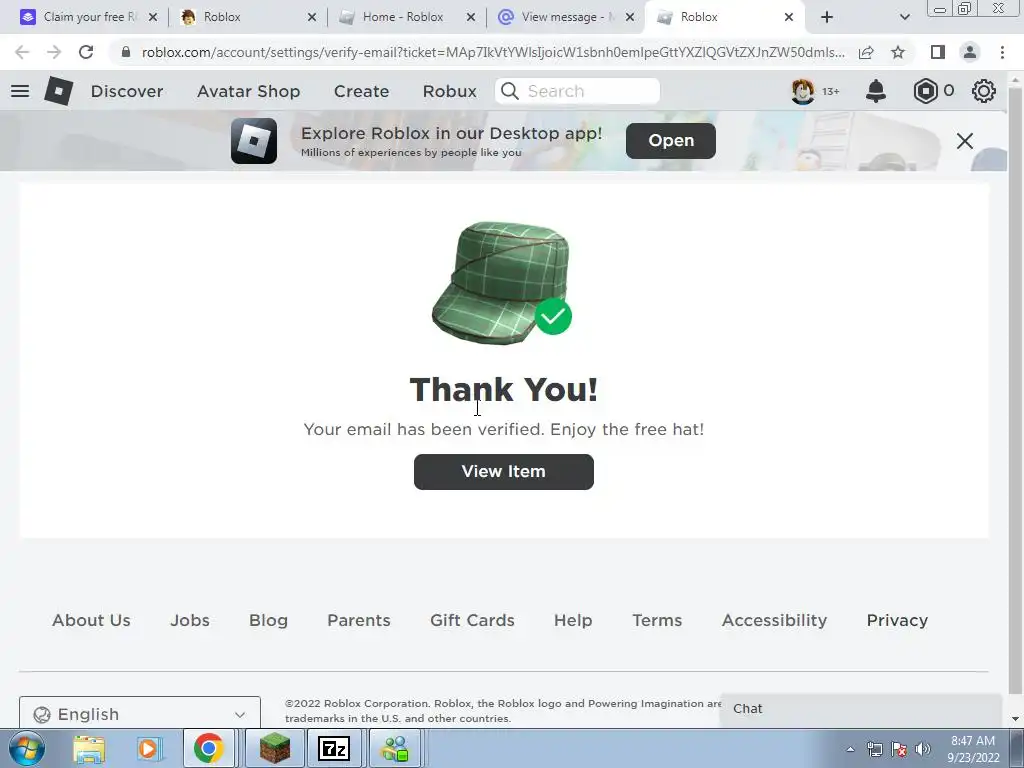Open the Chat panel
This screenshot has width=1024, height=768.
pos(861,709)
